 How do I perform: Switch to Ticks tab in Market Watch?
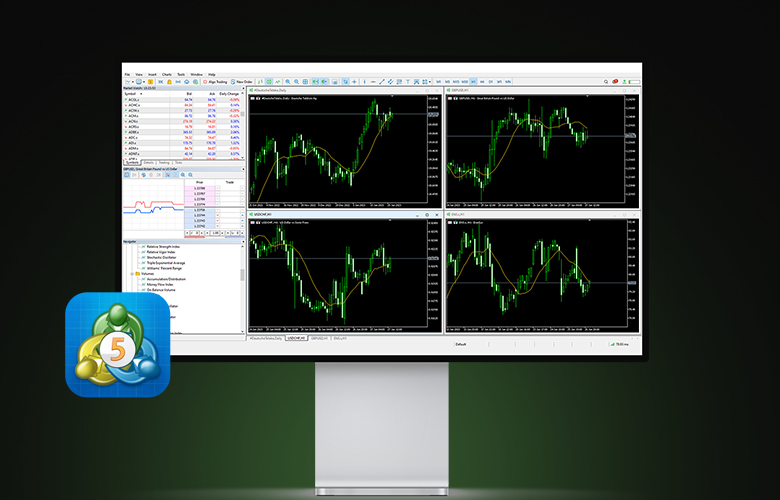[x=178, y=163]
